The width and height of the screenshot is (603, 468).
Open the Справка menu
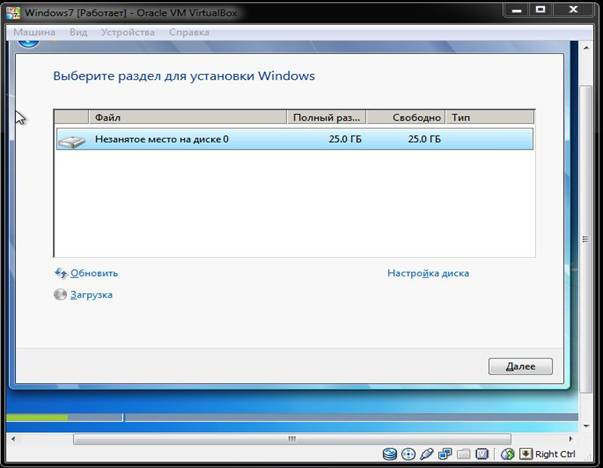pyautogui.click(x=189, y=32)
